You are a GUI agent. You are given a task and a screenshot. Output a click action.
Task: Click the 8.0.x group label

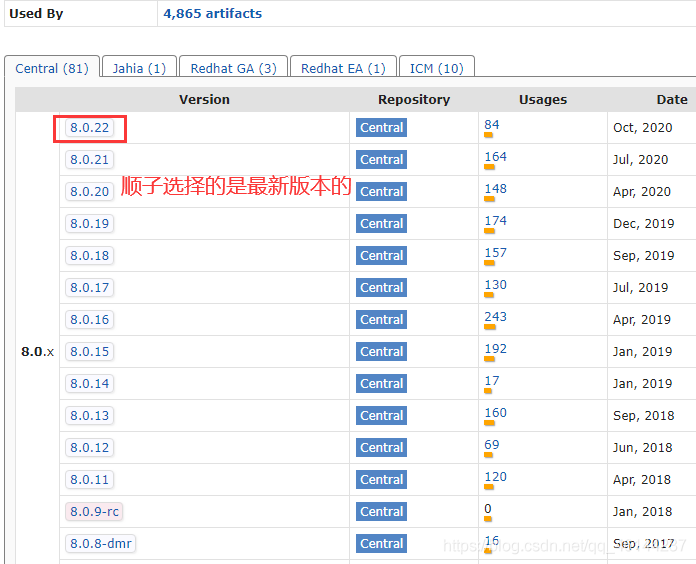coord(37,351)
